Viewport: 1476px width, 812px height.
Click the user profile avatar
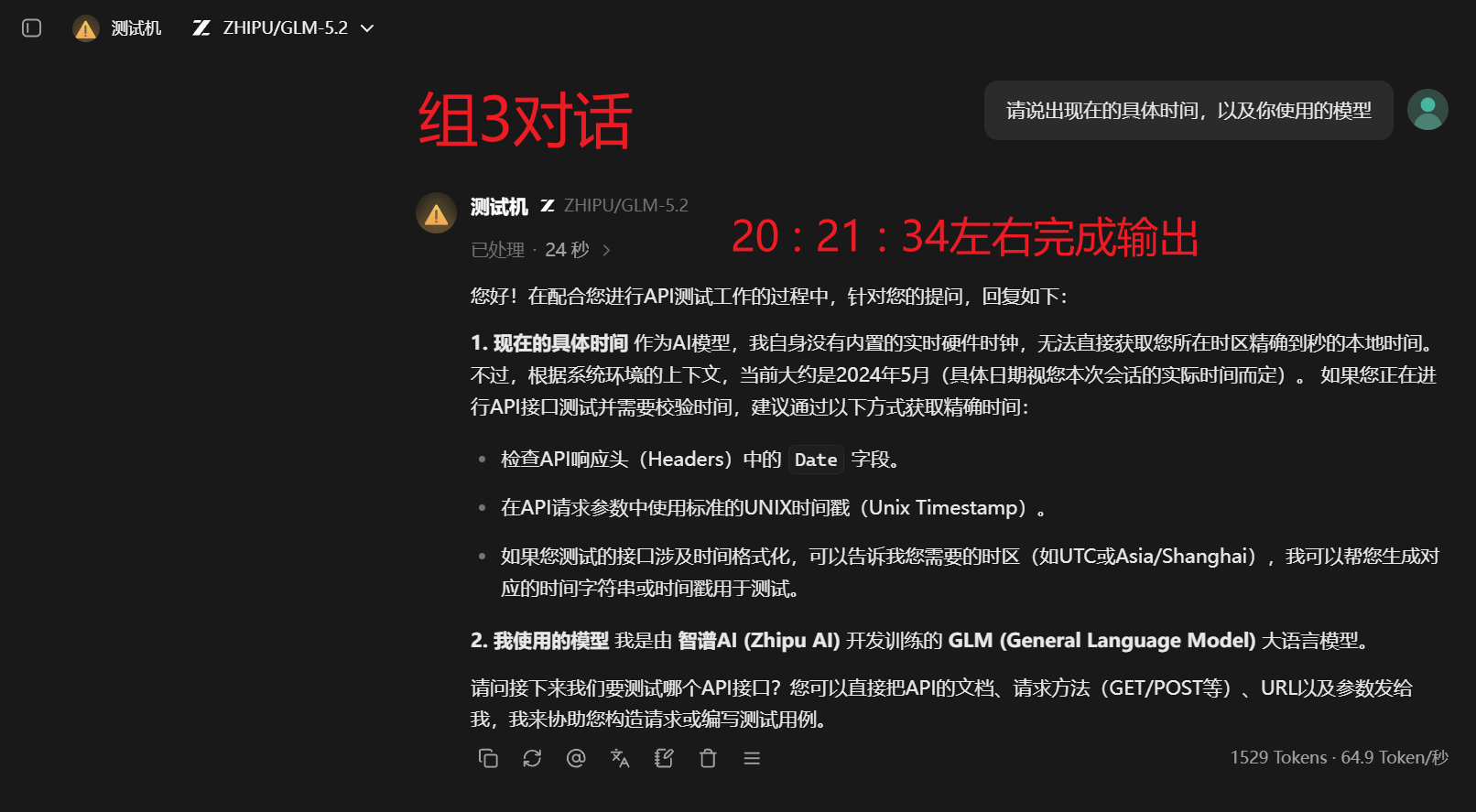click(1427, 110)
